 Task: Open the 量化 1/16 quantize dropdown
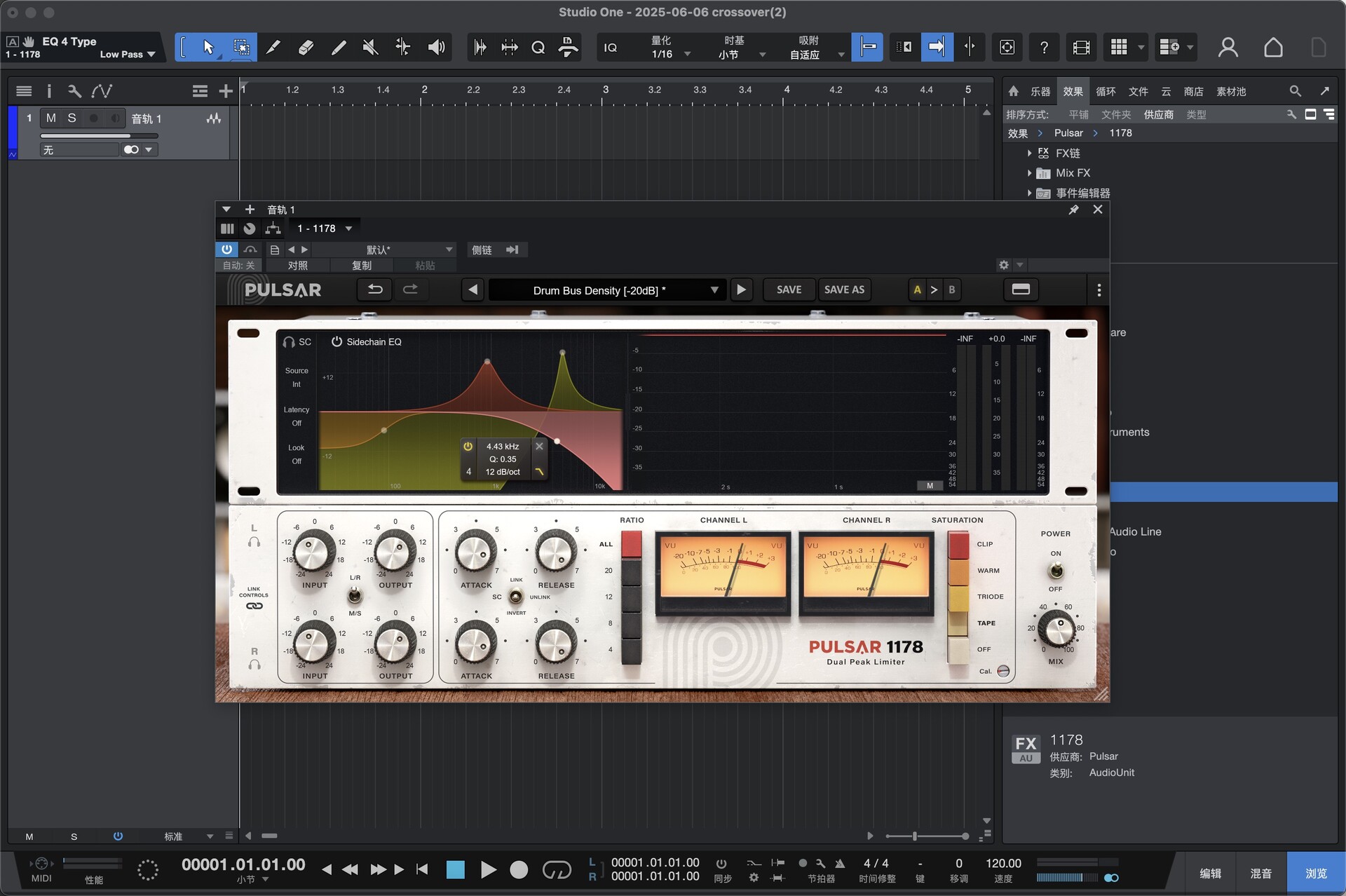pyautogui.click(x=670, y=47)
